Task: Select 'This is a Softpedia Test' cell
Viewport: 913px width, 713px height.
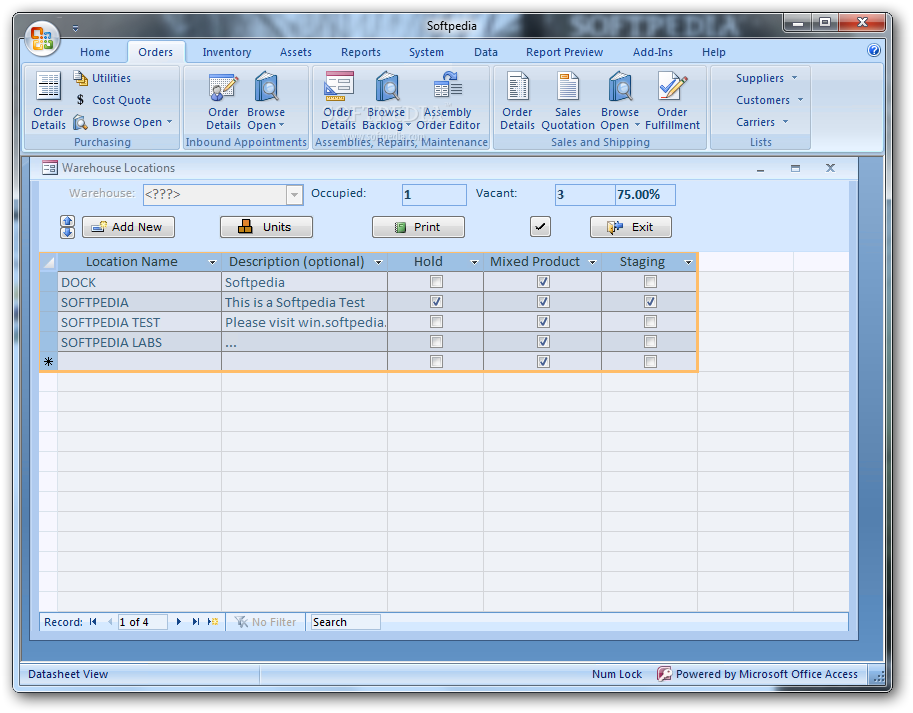Action: tap(305, 303)
